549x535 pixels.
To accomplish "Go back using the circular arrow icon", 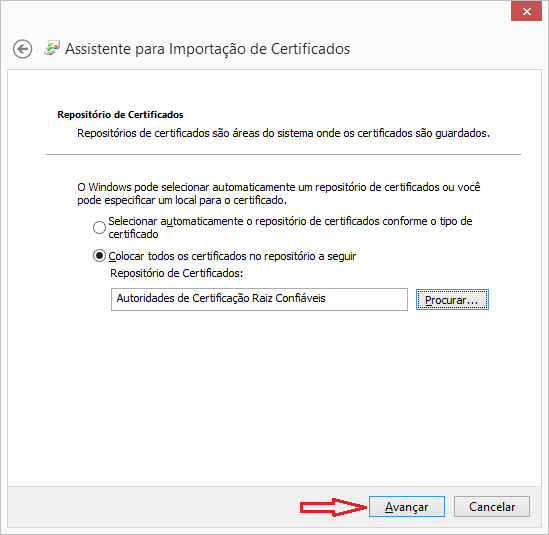I will [23, 49].
